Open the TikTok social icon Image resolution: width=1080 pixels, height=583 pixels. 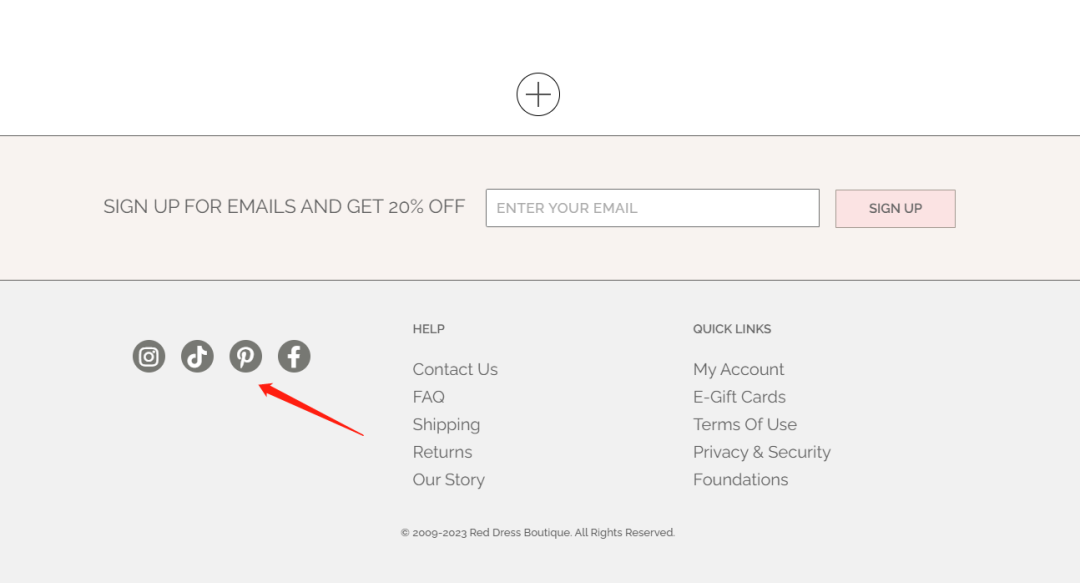click(x=197, y=356)
